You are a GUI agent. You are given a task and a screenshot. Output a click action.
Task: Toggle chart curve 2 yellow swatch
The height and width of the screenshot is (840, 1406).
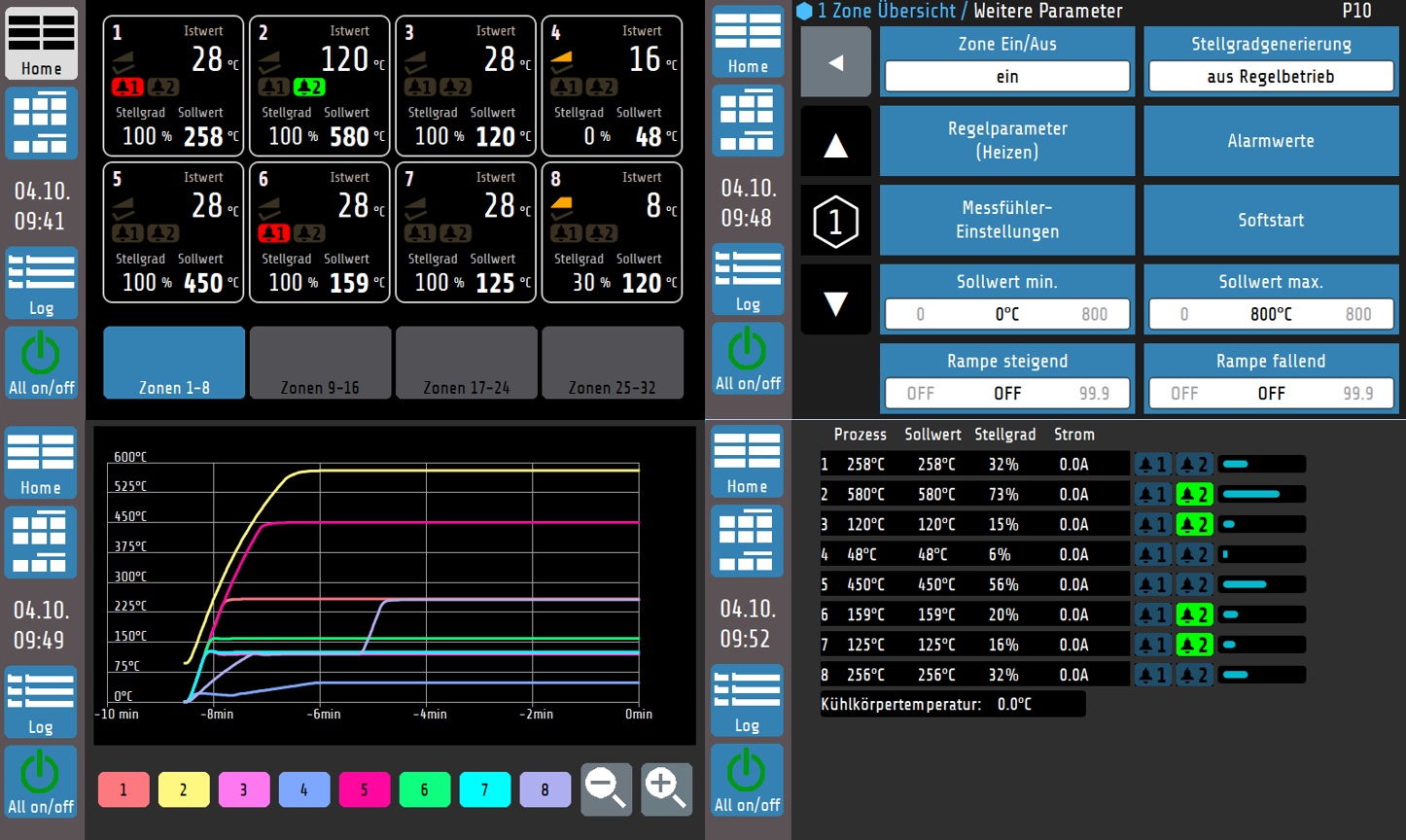coord(184,789)
